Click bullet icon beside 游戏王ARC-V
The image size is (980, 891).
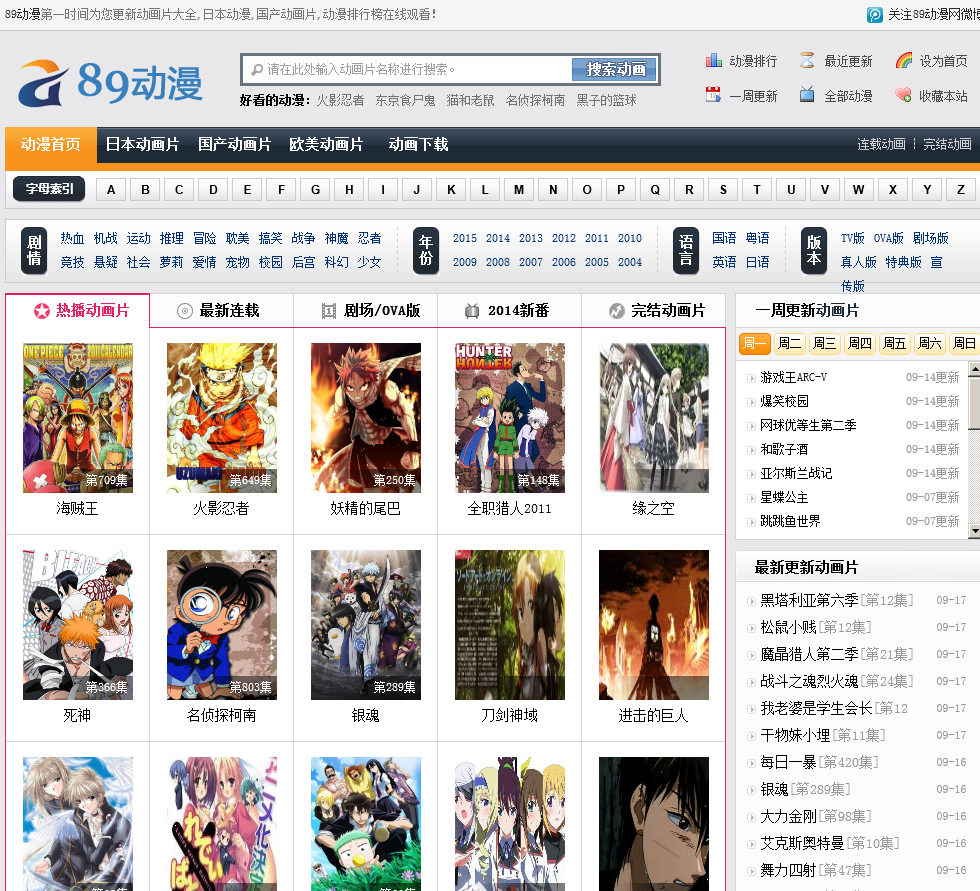click(x=751, y=378)
